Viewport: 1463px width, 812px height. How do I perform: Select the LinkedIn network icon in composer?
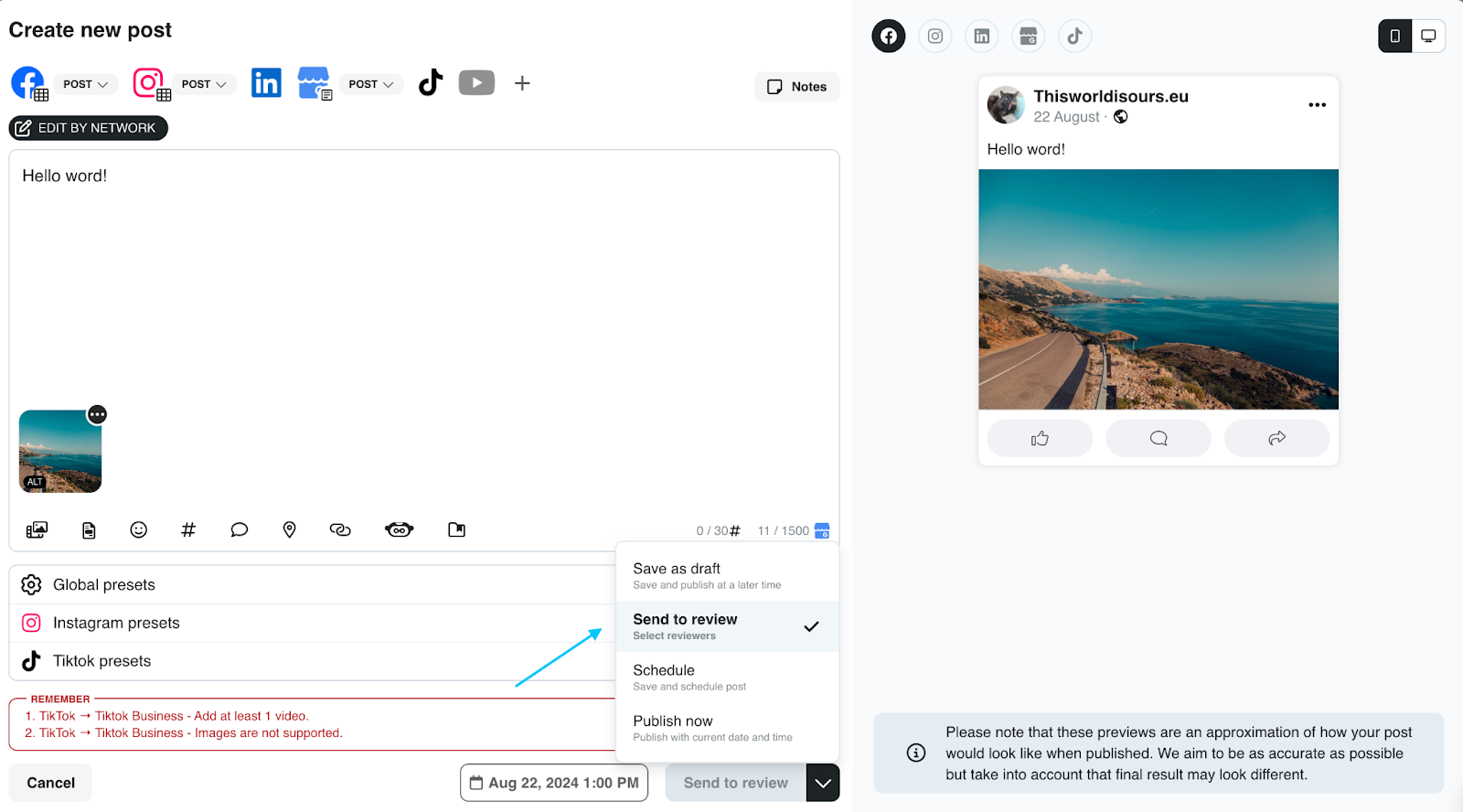coord(266,83)
